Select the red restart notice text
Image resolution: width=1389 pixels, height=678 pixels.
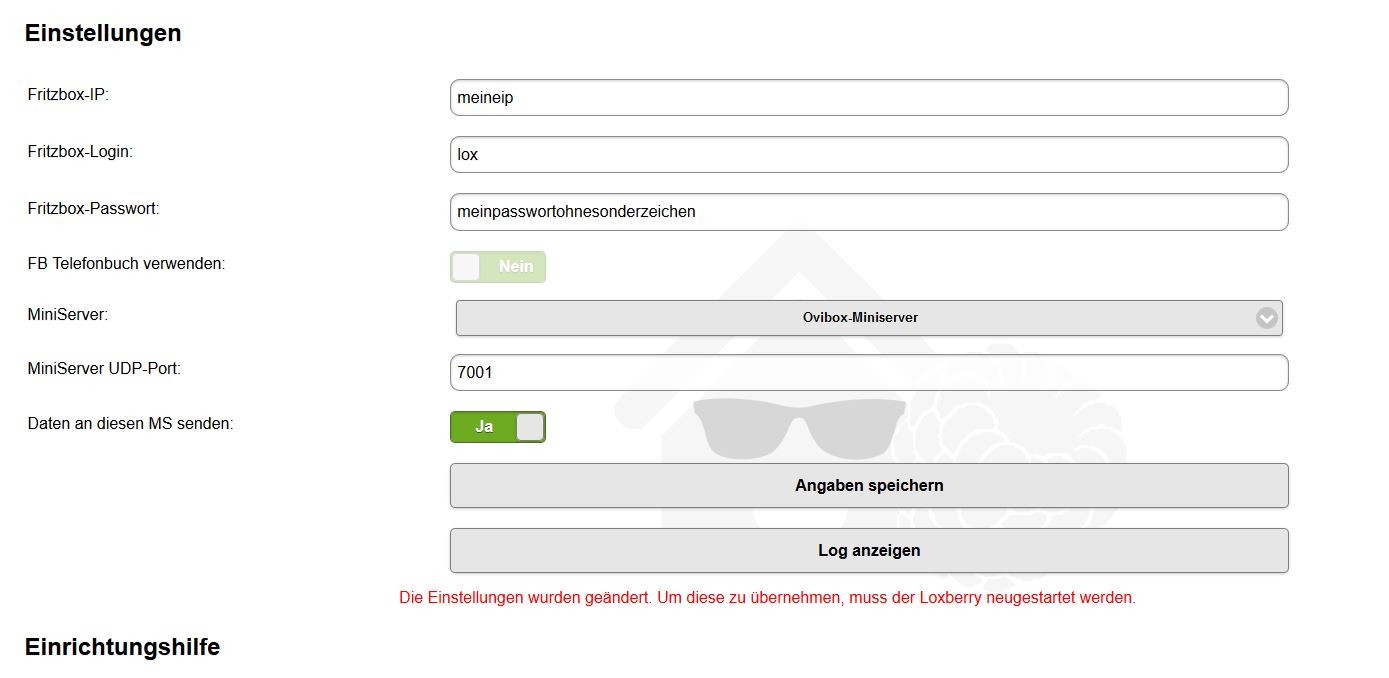click(767, 598)
